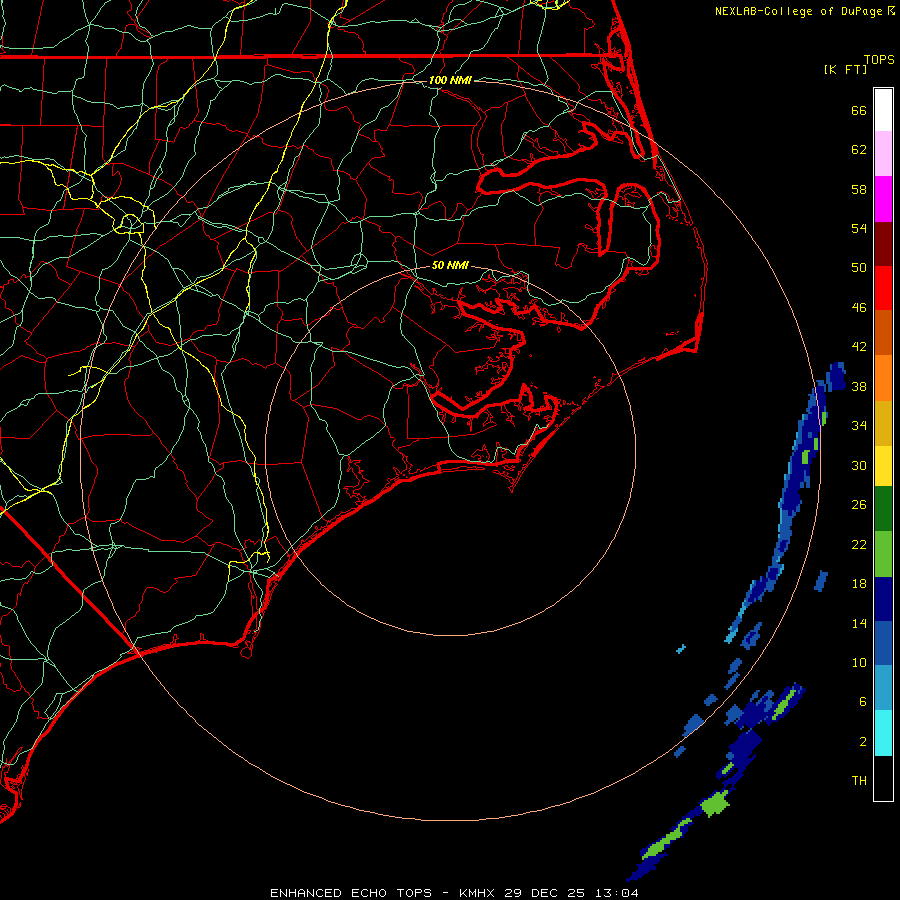
Task: Select the cyan legend swatch
Action: 883,733
